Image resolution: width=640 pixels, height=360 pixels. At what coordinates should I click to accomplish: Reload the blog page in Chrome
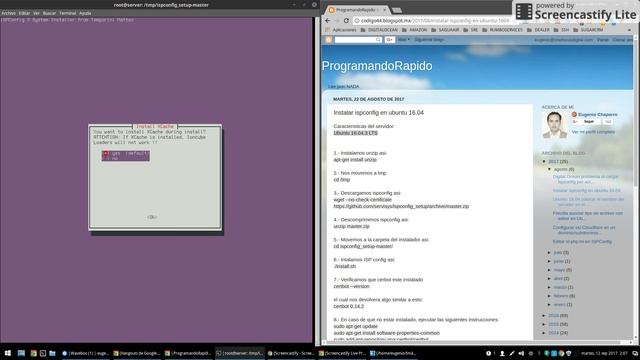point(346,20)
